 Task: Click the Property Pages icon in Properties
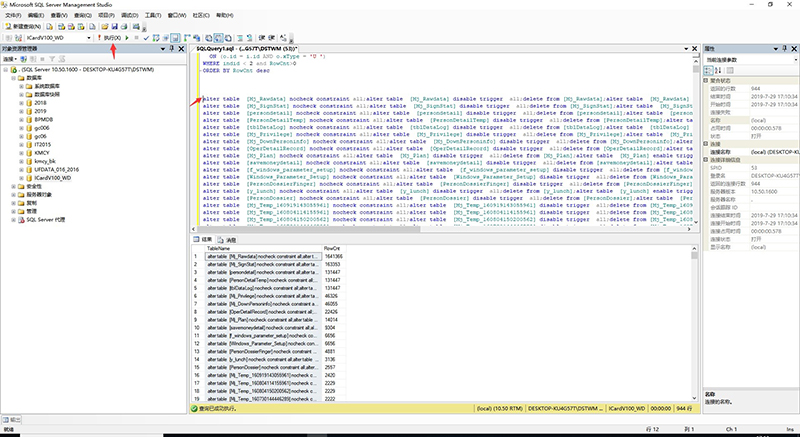pos(730,70)
